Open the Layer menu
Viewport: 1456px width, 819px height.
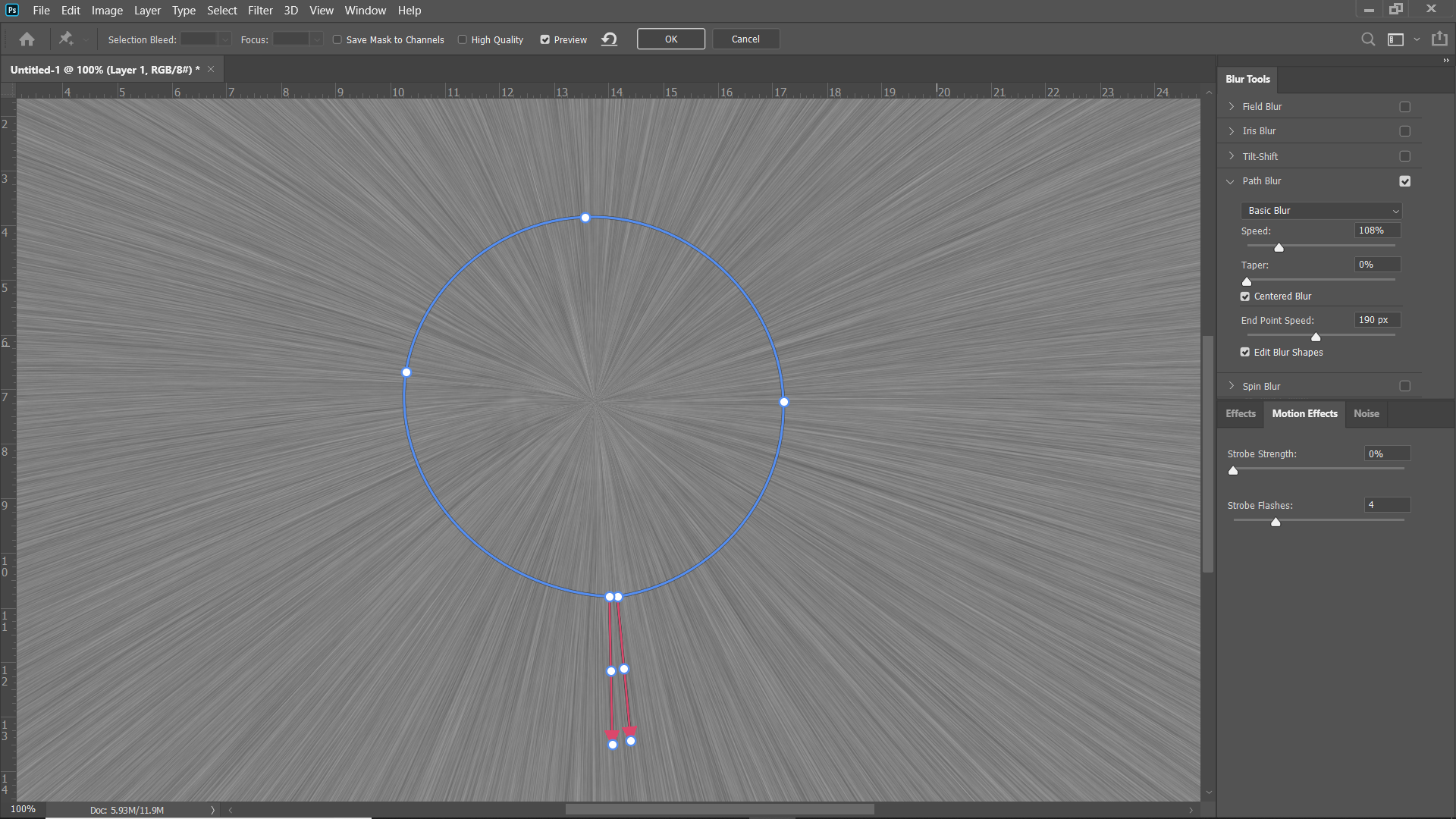tap(147, 11)
